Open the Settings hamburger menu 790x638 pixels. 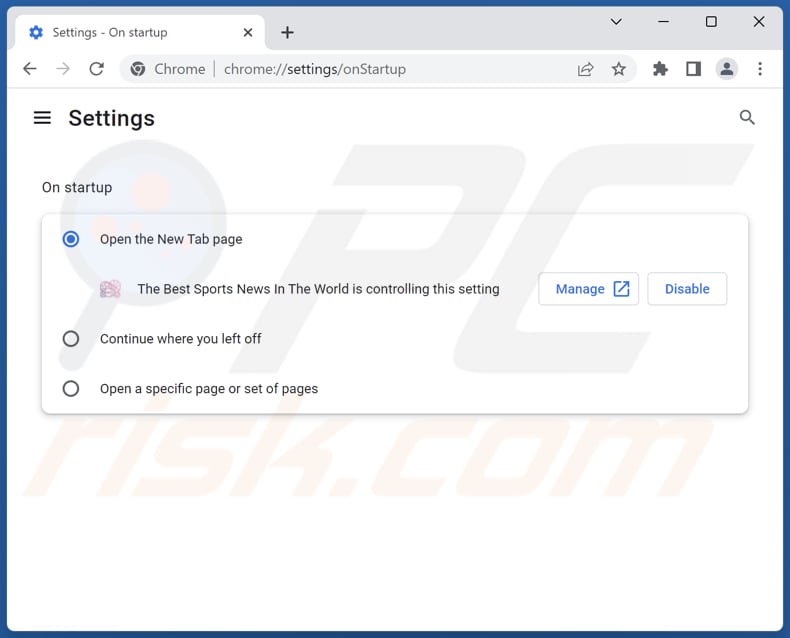[x=42, y=118]
